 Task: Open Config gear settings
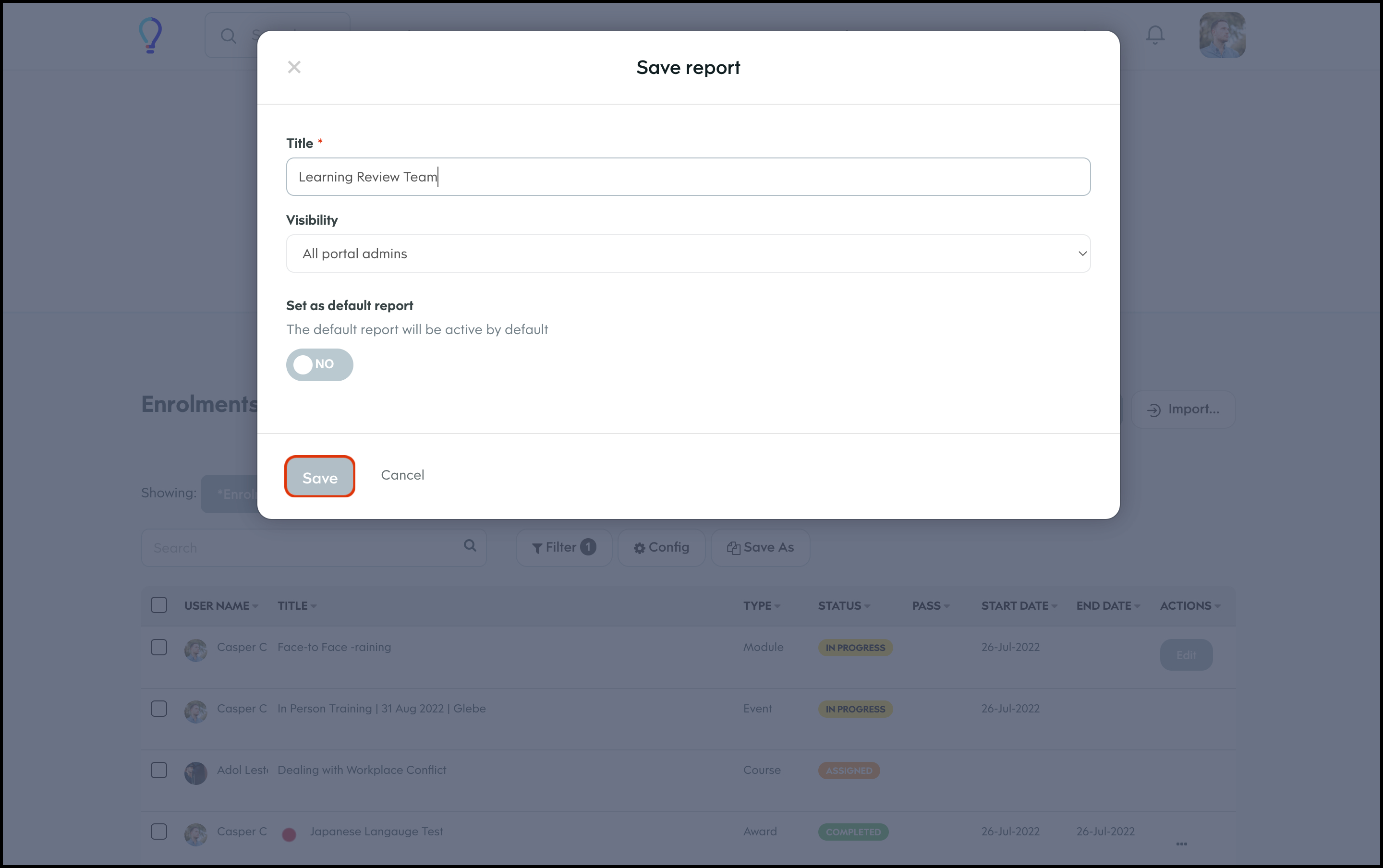click(661, 548)
